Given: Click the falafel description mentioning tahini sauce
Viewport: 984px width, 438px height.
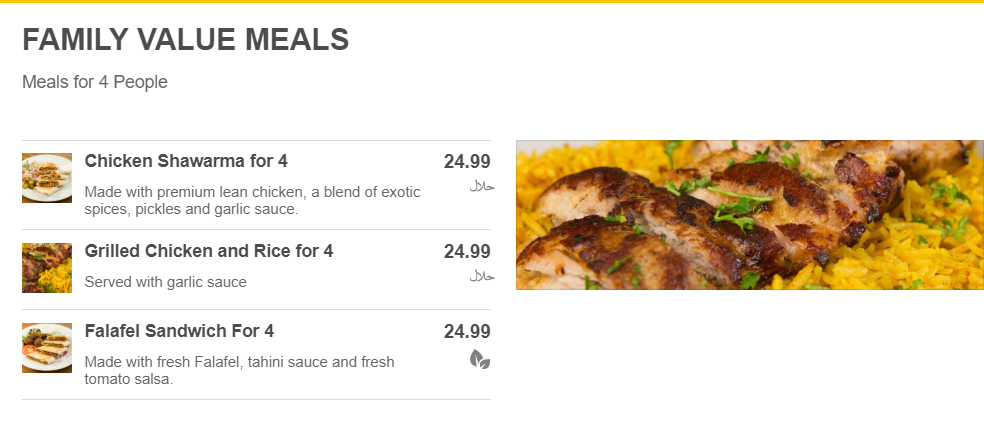Looking at the screenshot, I should coord(239,370).
